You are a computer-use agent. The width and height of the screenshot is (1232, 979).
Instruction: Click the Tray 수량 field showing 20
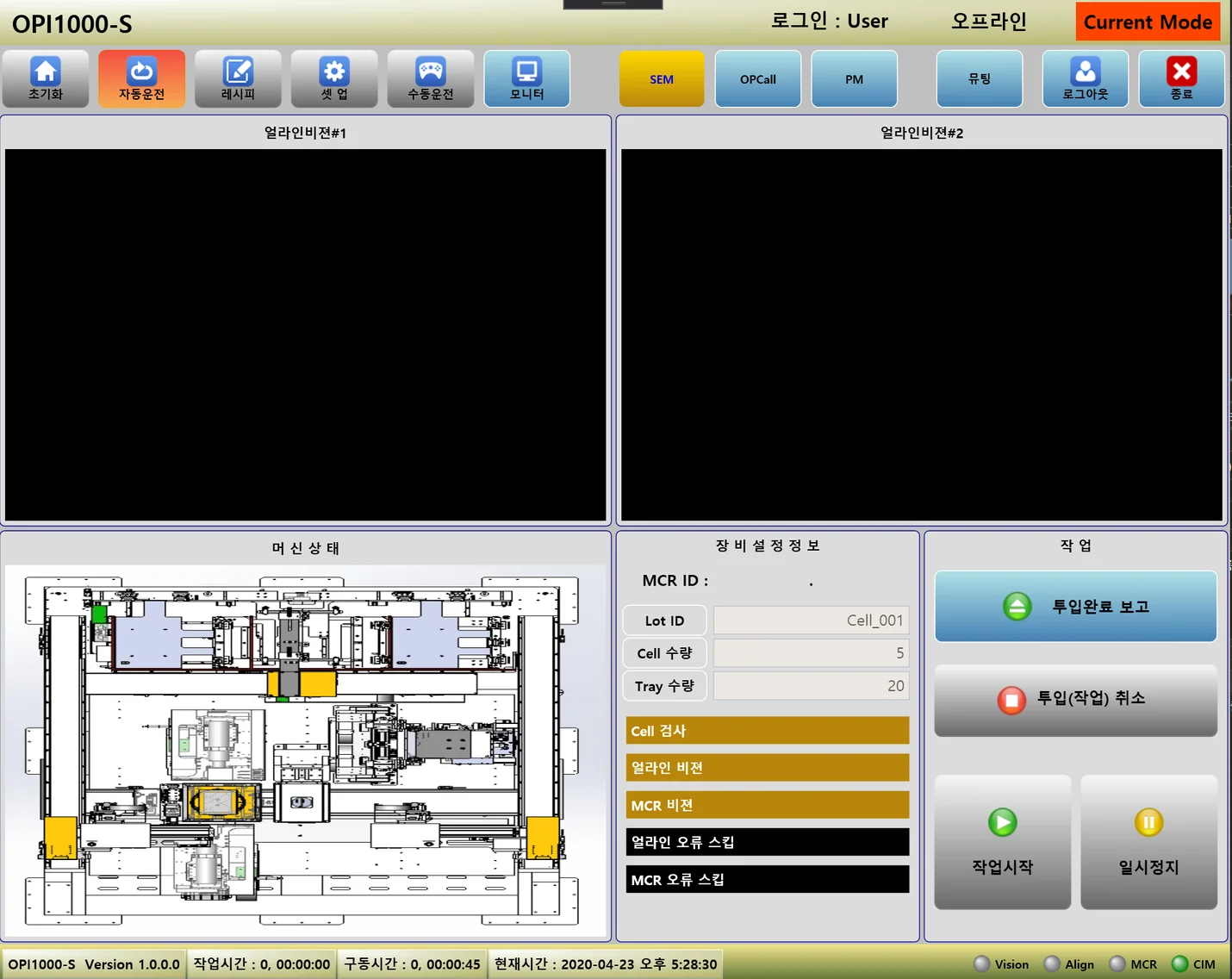(x=811, y=686)
